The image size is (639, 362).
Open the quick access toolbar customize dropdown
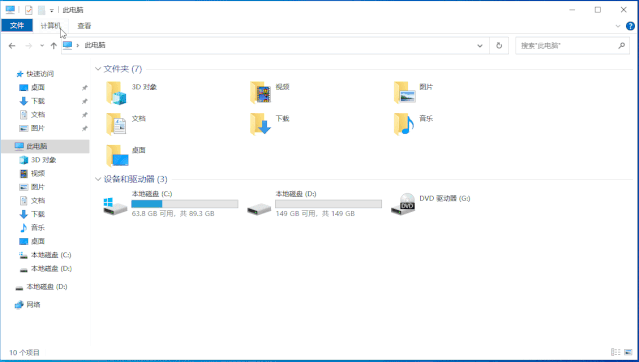click(x=52, y=10)
